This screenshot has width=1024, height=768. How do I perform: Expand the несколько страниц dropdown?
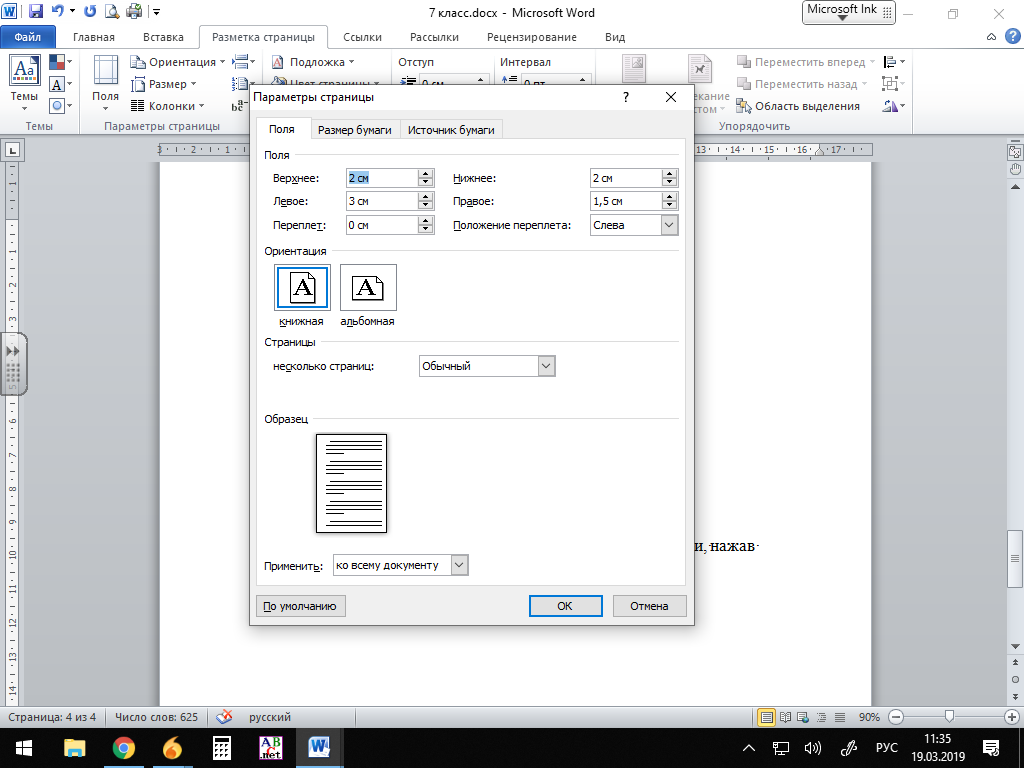point(546,366)
